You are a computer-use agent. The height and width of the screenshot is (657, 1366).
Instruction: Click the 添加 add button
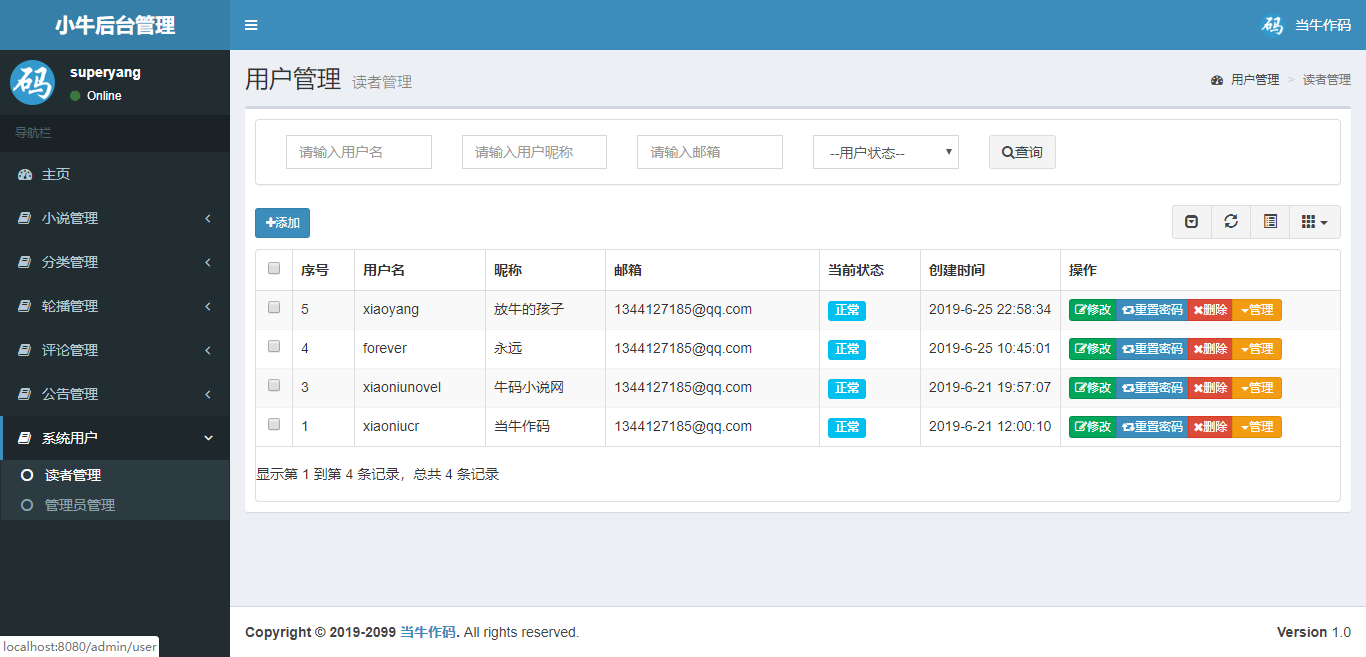(282, 223)
